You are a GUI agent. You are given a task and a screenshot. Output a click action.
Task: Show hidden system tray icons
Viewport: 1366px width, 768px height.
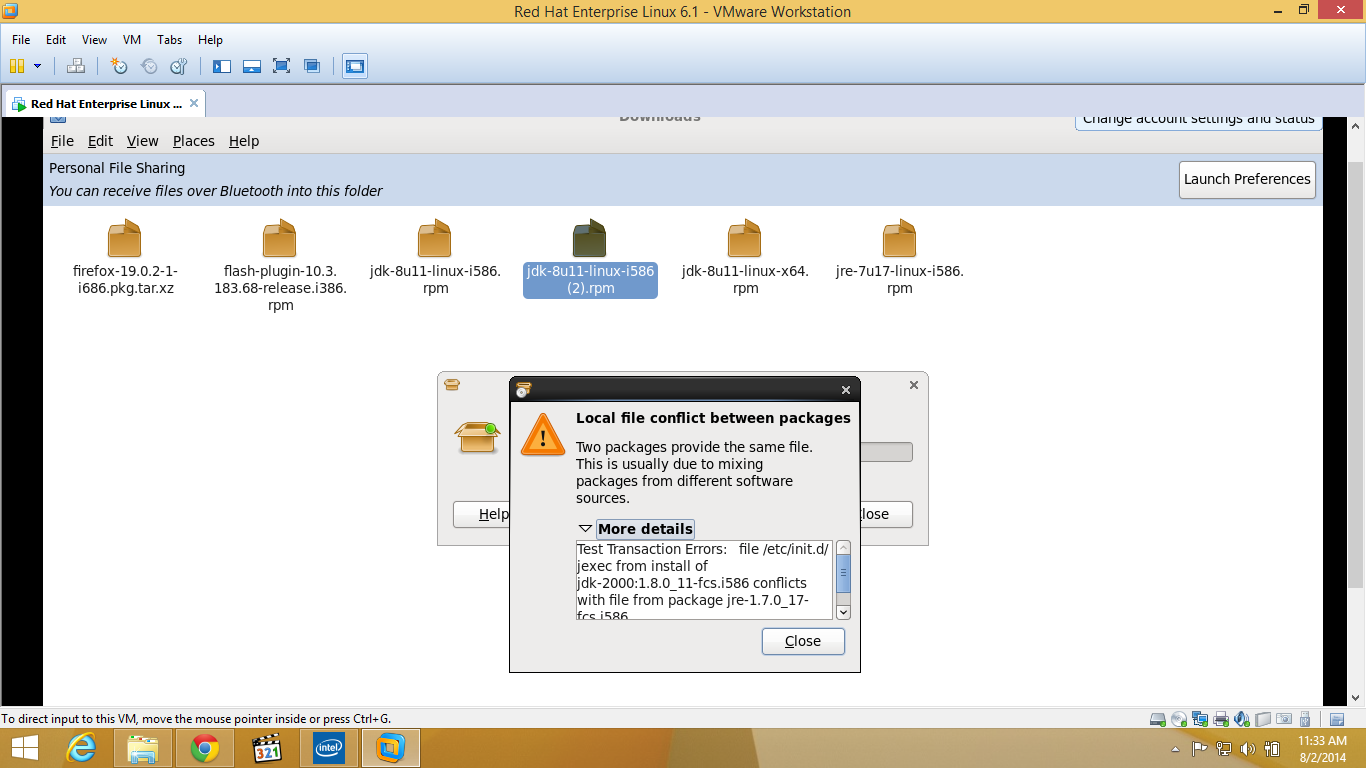tap(1175, 749)
